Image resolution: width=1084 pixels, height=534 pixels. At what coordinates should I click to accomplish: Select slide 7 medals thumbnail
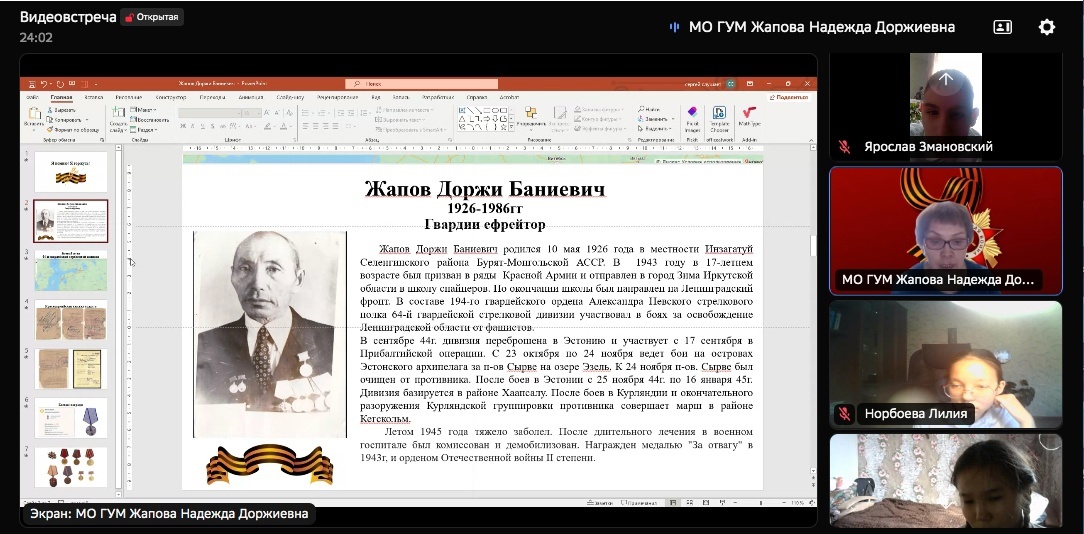tap(71, 467)
